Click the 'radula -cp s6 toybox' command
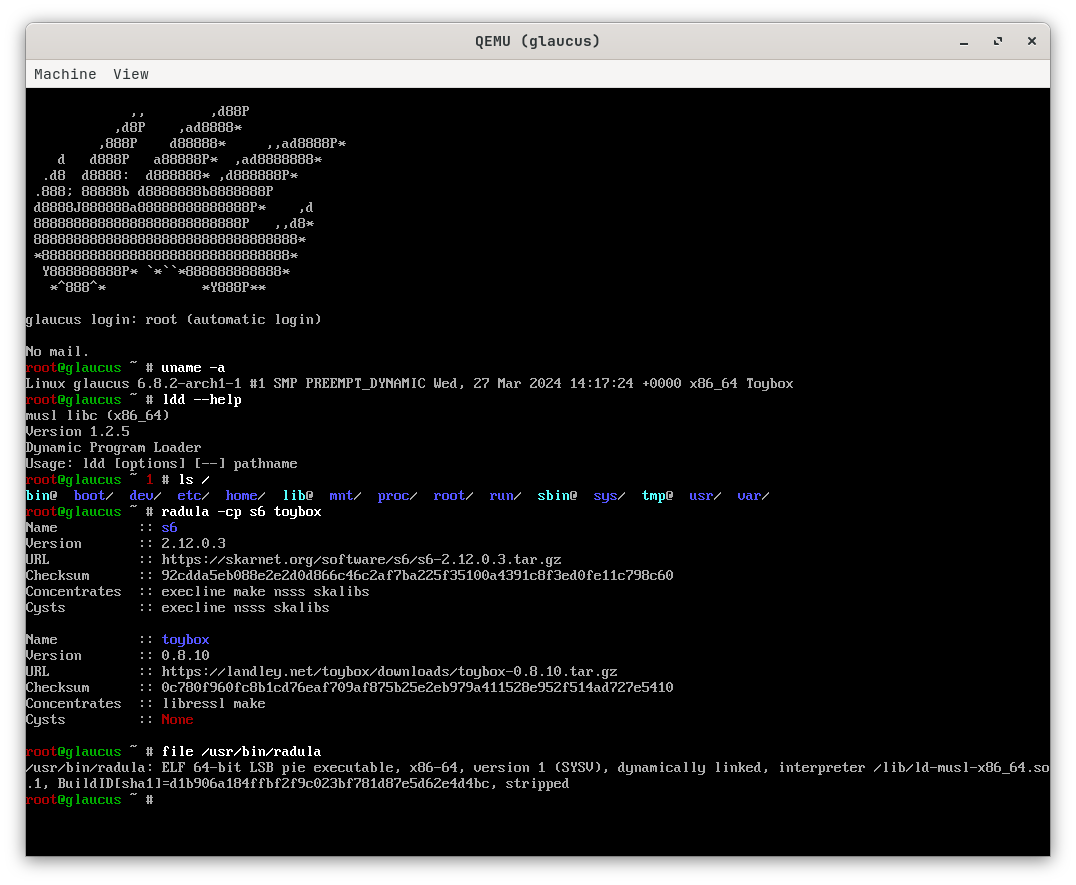Image resolution: width=1076 pixels, height=885 pixels. tap(241, 512)
